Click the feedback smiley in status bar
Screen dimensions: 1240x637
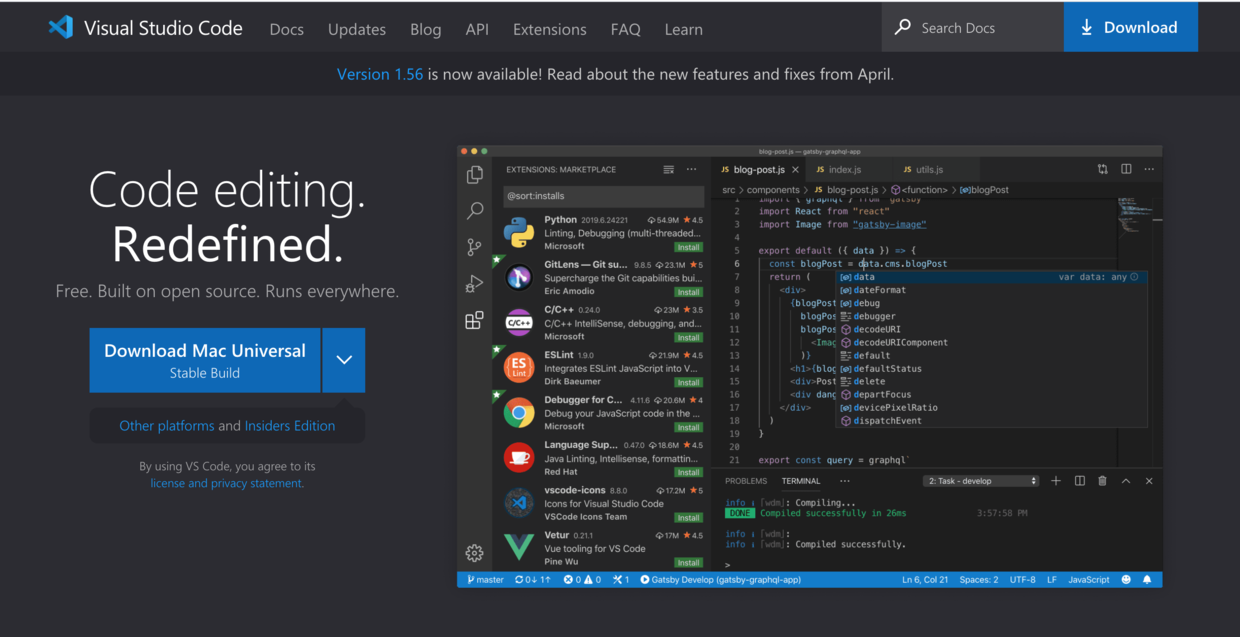click(1126, 580)
